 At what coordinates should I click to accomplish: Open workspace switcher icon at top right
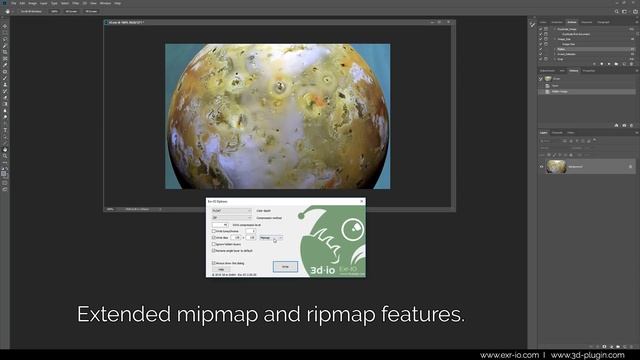pyautogui.click(x=624, y=11)
